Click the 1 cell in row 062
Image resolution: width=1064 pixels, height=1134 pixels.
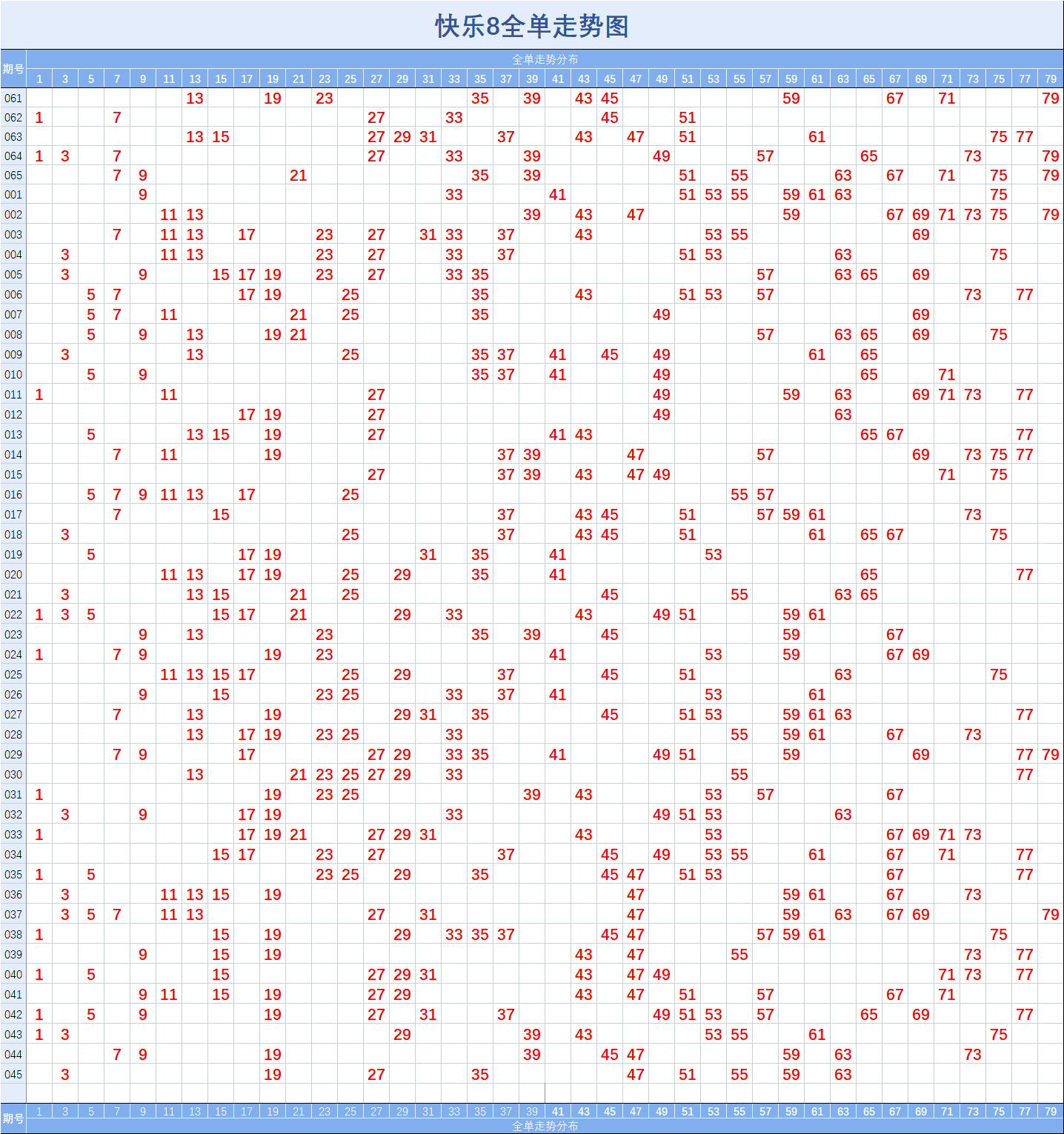[39, 118]
